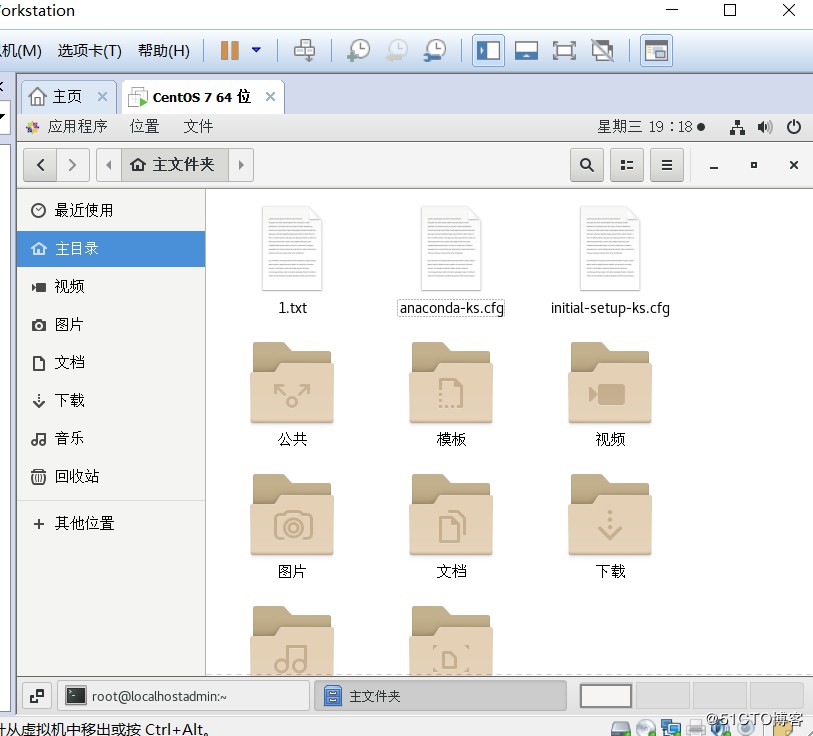The width and height of the screenshot is (813, 736).
Task: Take a snapshot of the virtual machine
Action: pyautogui.click(x=358, y=50)
